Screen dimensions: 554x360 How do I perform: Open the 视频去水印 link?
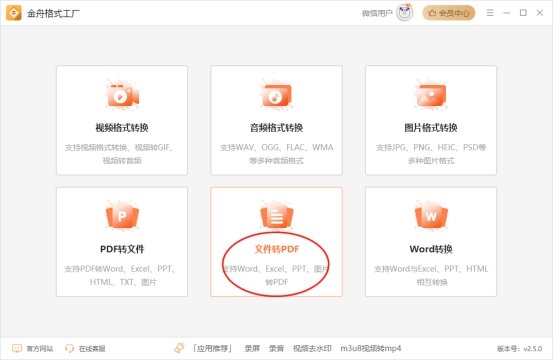pyautogui.click(x=312, y=349)
